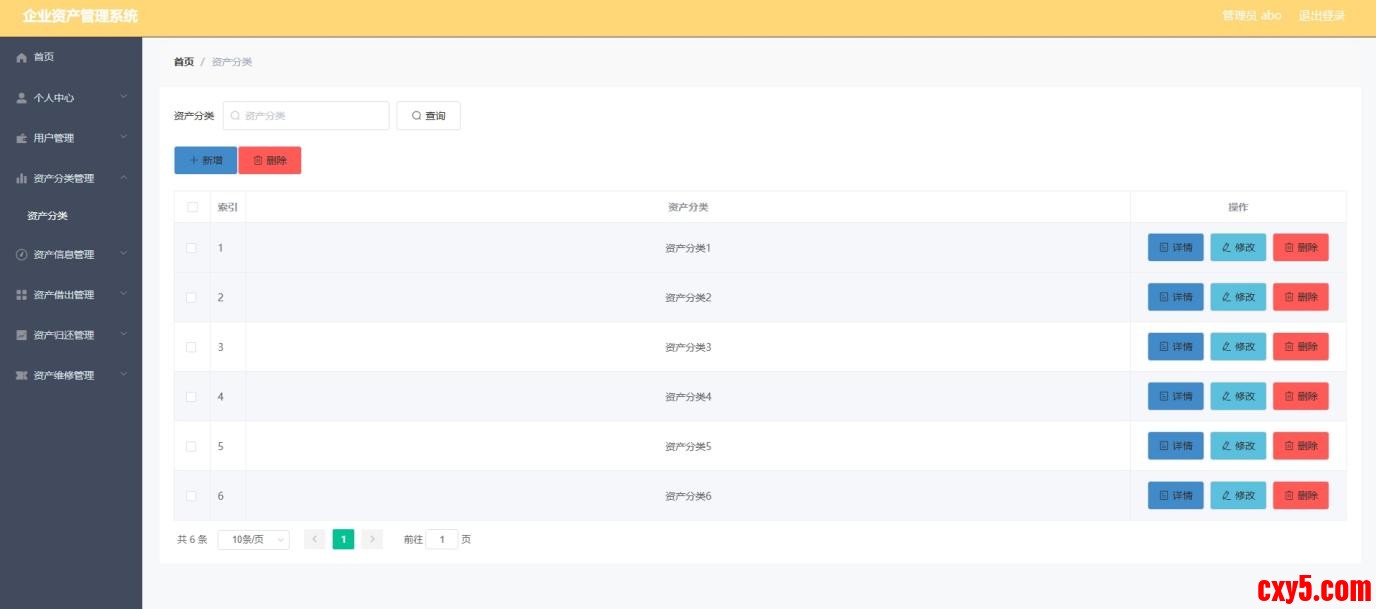Expand the 用户管理 sidebar menu
This screenshot has width=1376, height=609.
point(71,138)
